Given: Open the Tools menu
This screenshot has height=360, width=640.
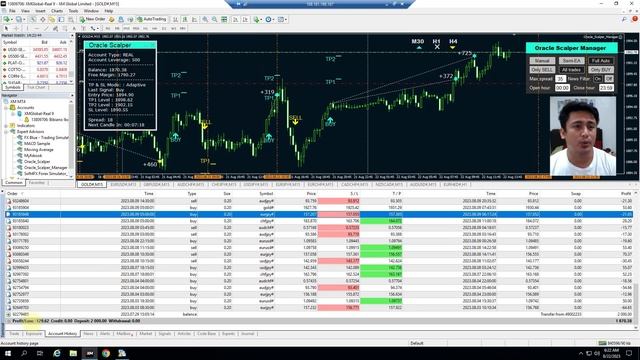Looking at the screenshot, I should pyautogui.click(x=73, y=11).
